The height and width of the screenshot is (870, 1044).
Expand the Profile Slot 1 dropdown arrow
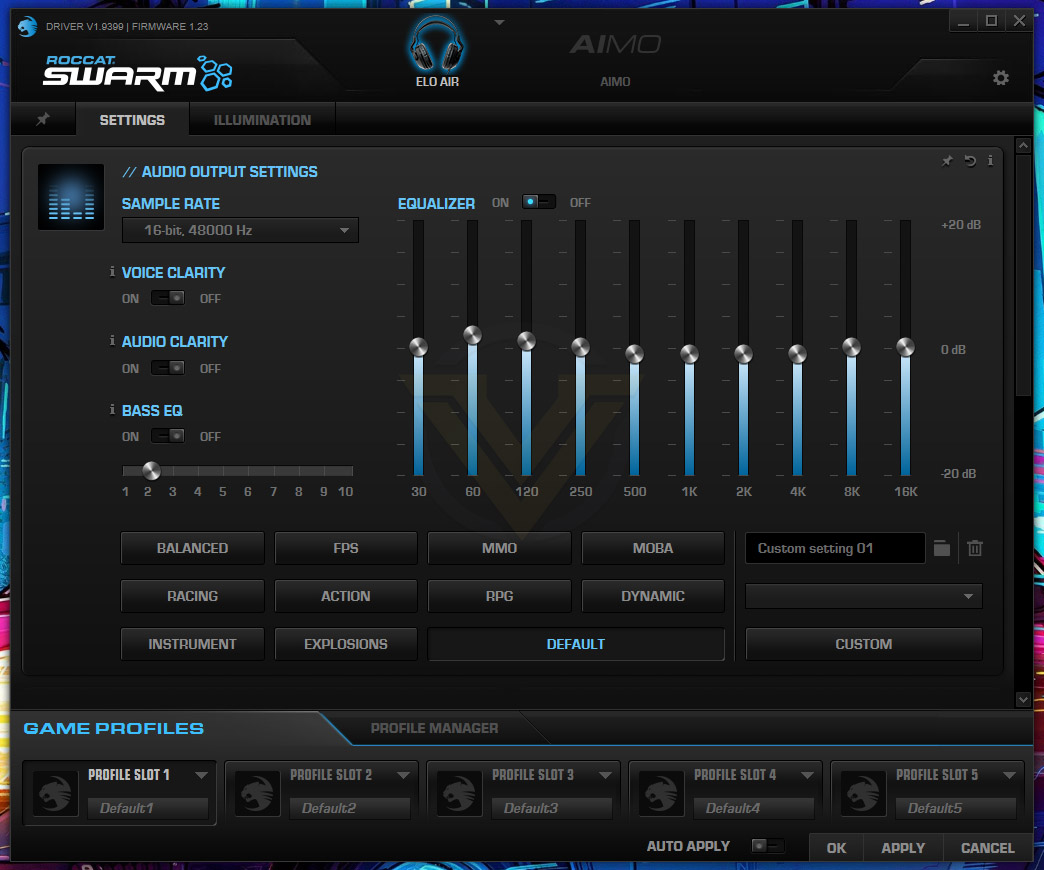point(201,775)
